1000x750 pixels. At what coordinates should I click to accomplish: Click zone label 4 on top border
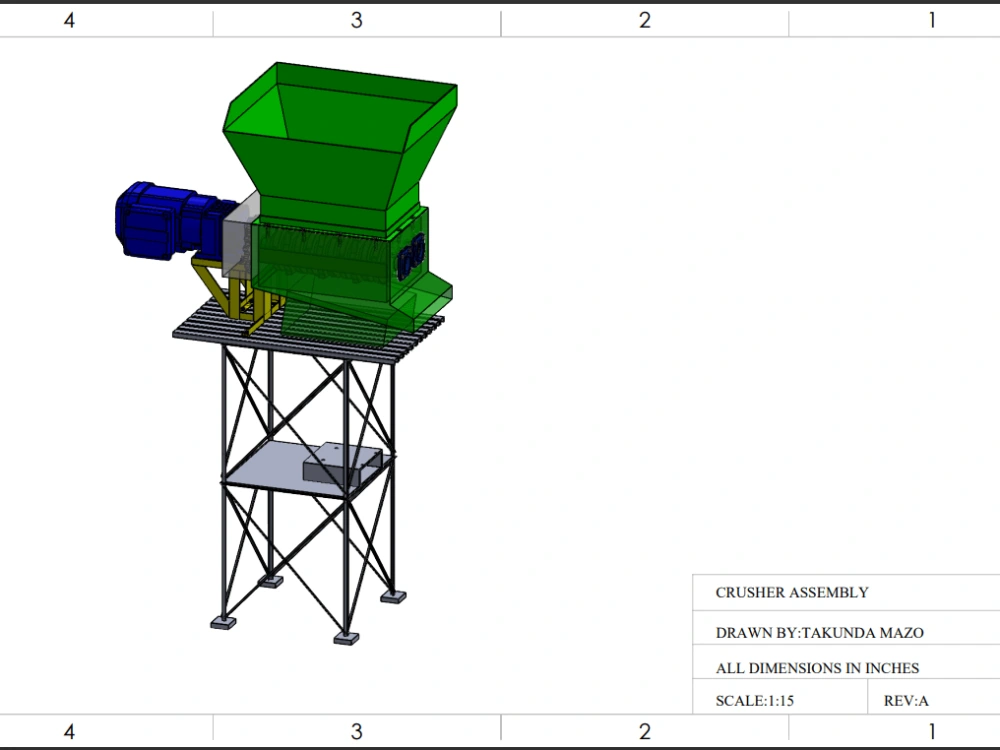click(x=70, y=17)
